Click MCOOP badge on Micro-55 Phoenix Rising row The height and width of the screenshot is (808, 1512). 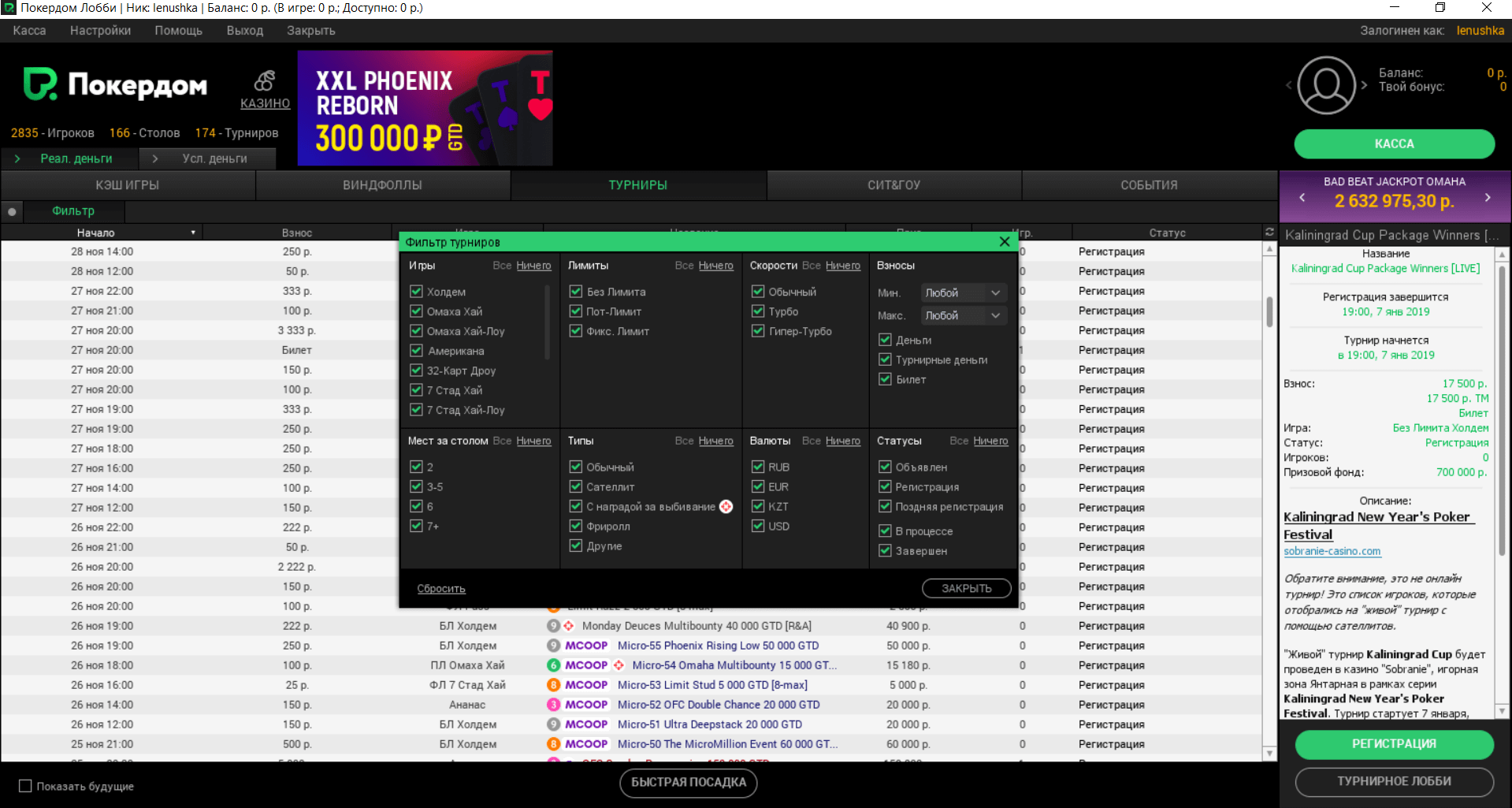[586, 646]
